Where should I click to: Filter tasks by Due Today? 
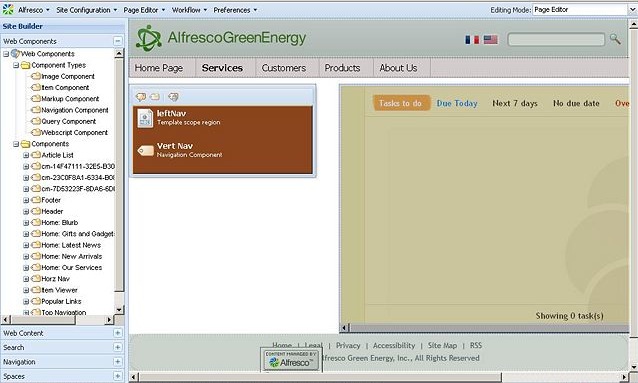pos(457,103)
